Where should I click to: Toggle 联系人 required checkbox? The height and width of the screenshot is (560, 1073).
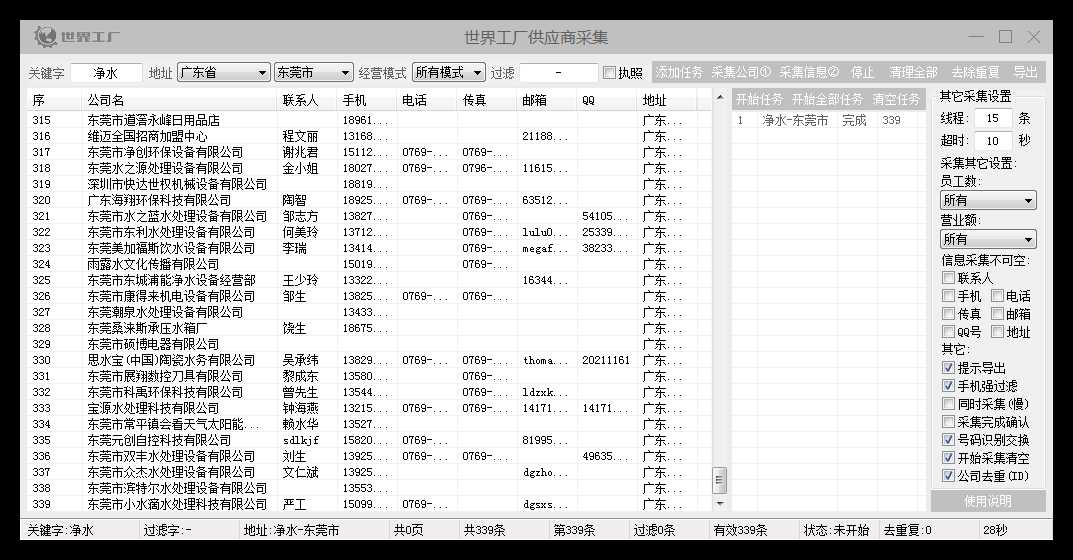point(948,277)
